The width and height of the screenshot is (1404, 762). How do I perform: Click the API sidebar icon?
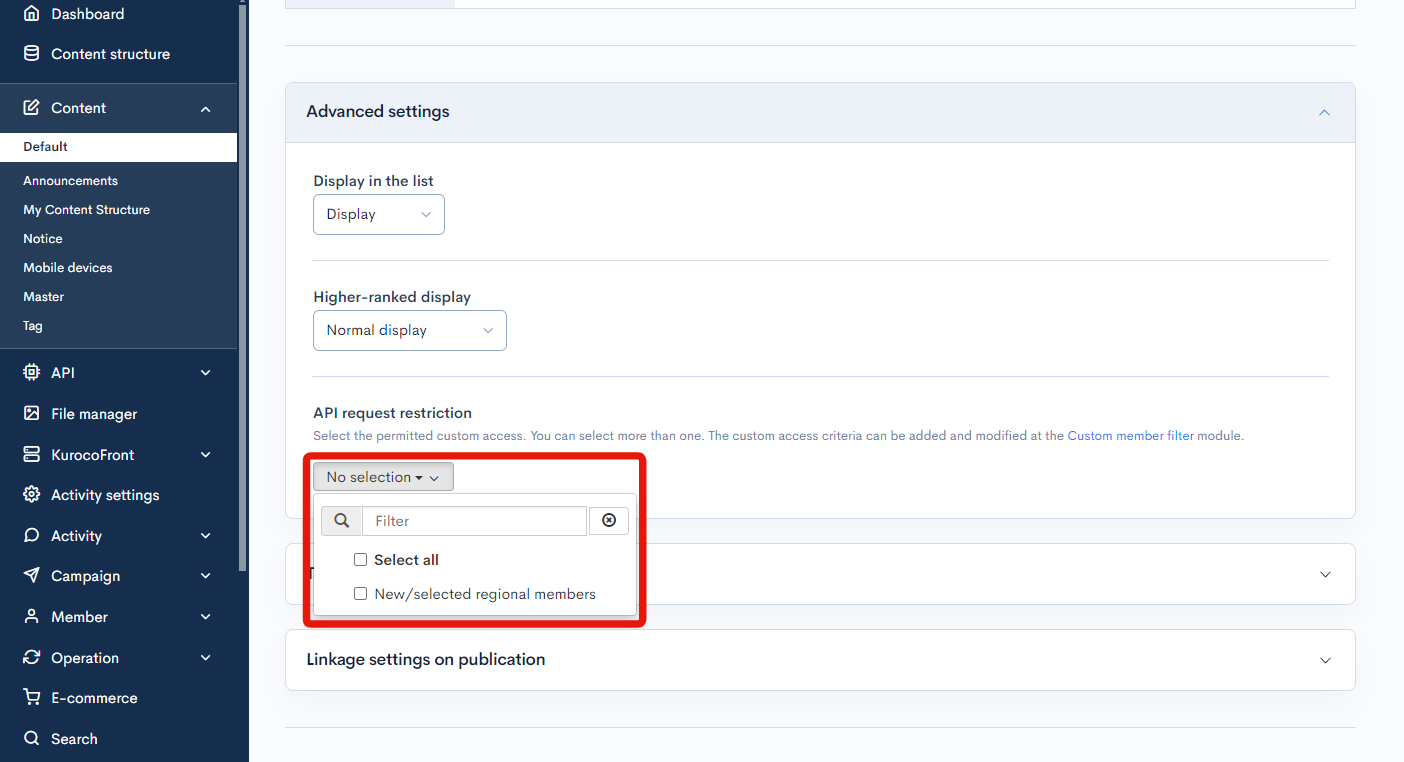(x=32, y=372)
